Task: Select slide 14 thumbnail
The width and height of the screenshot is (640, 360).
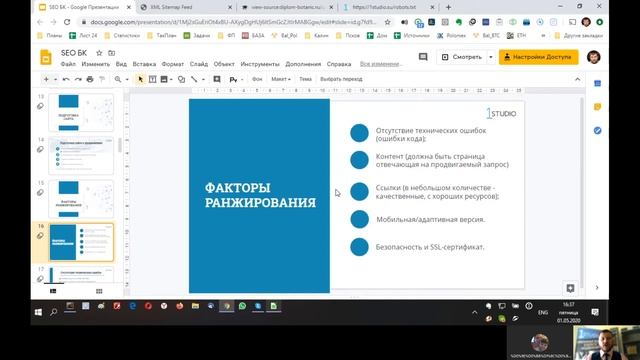Action: (81, 156)
